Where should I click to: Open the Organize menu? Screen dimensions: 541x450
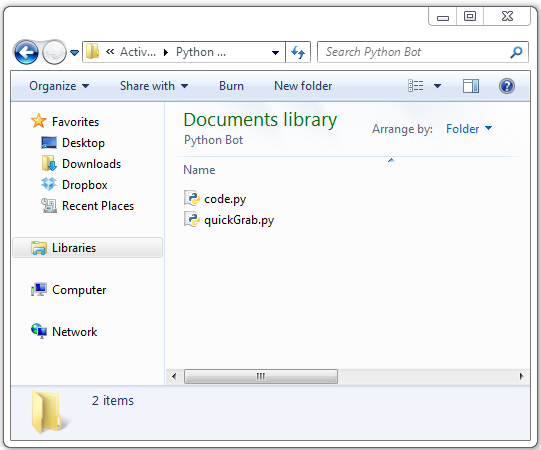(59, 86)
